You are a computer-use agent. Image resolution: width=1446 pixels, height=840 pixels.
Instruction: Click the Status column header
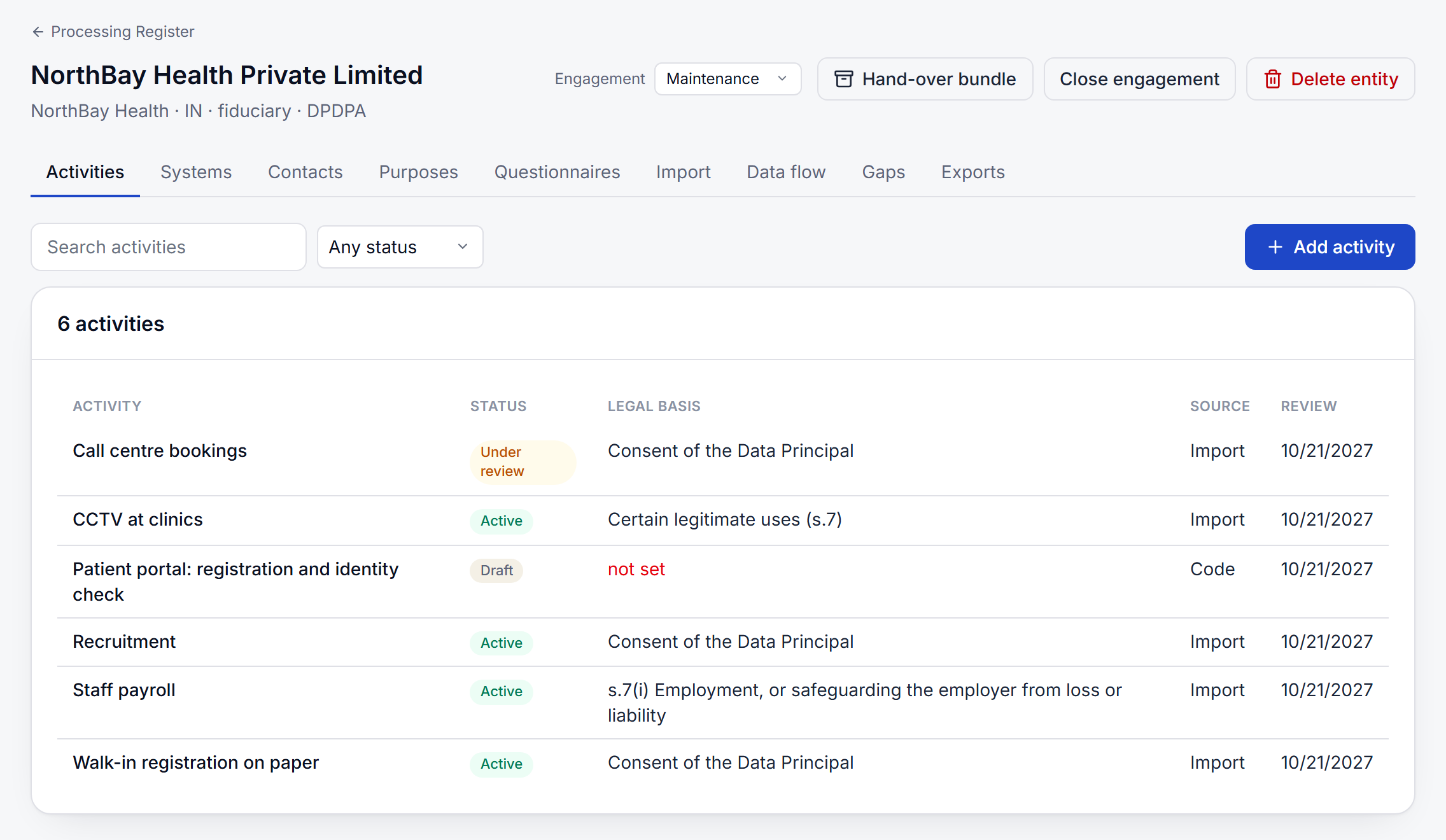[x=498, y=406]
